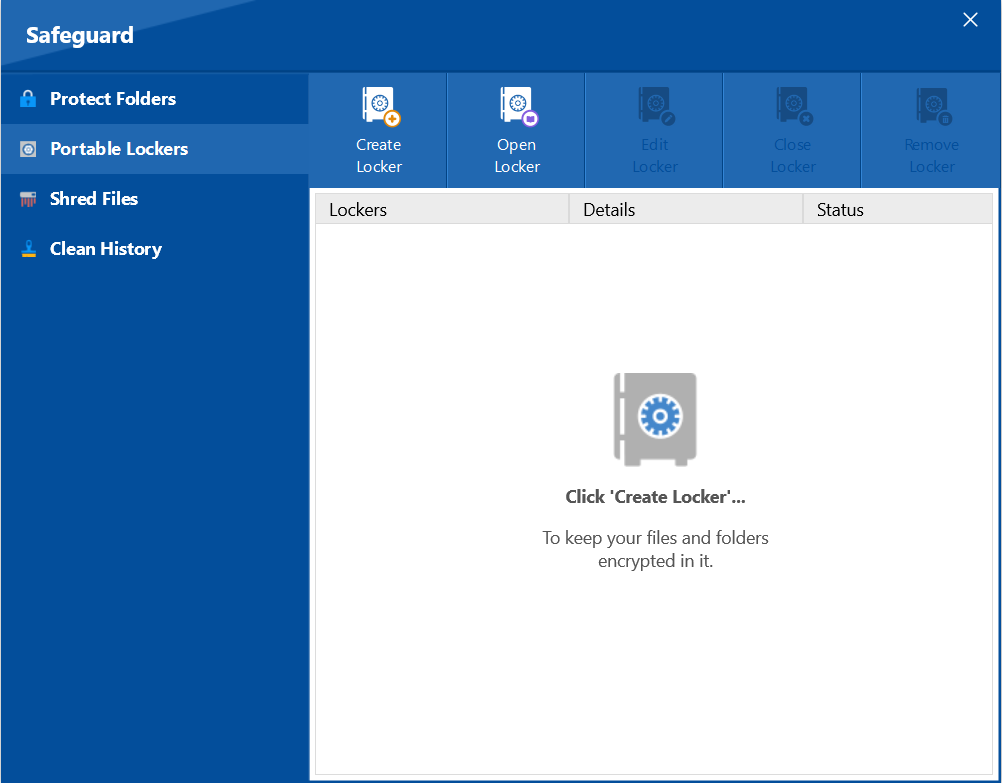The height and width of the screenshot is (783, 1002).
Task: Click the grayed Edit Locker icon
Action: tap(656, 106)
